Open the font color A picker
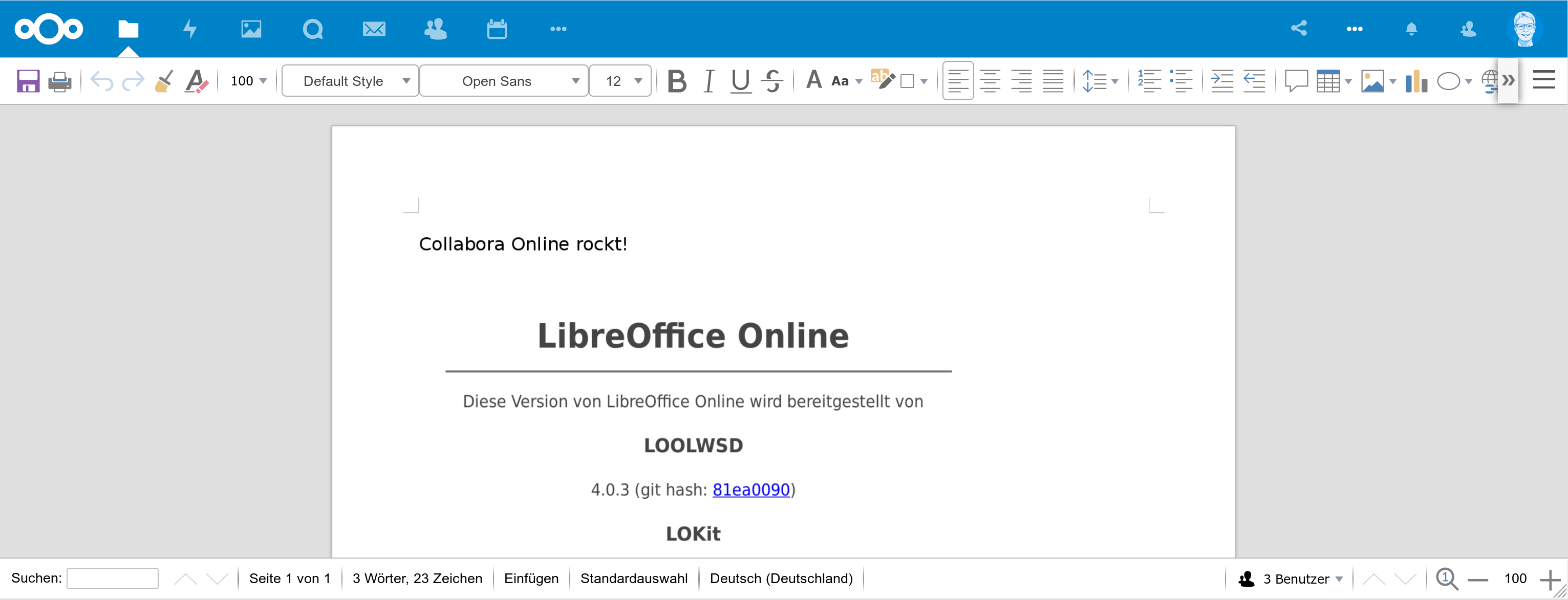 click(x=814, y=80)
